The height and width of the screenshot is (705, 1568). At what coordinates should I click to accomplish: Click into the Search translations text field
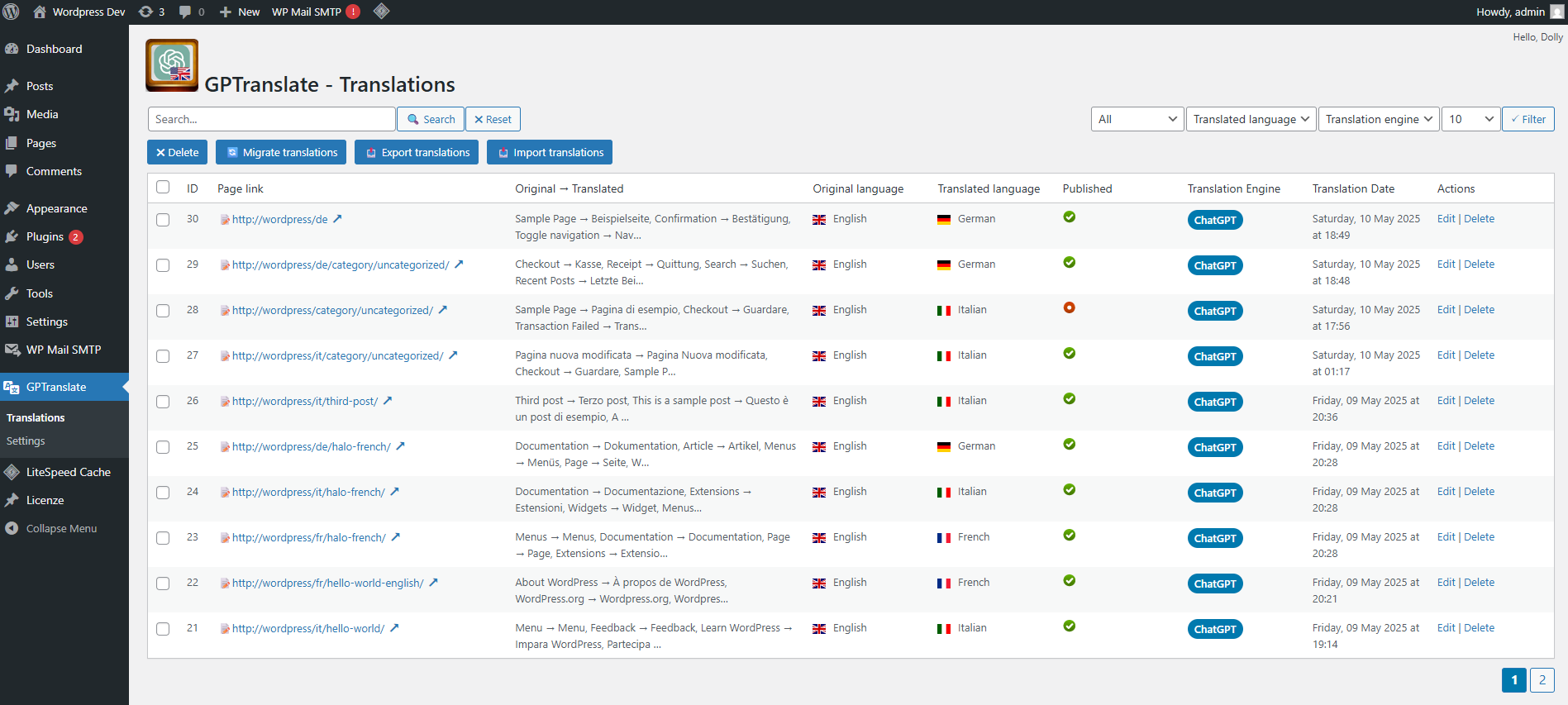pyautogui.click(x=271, y=119)
